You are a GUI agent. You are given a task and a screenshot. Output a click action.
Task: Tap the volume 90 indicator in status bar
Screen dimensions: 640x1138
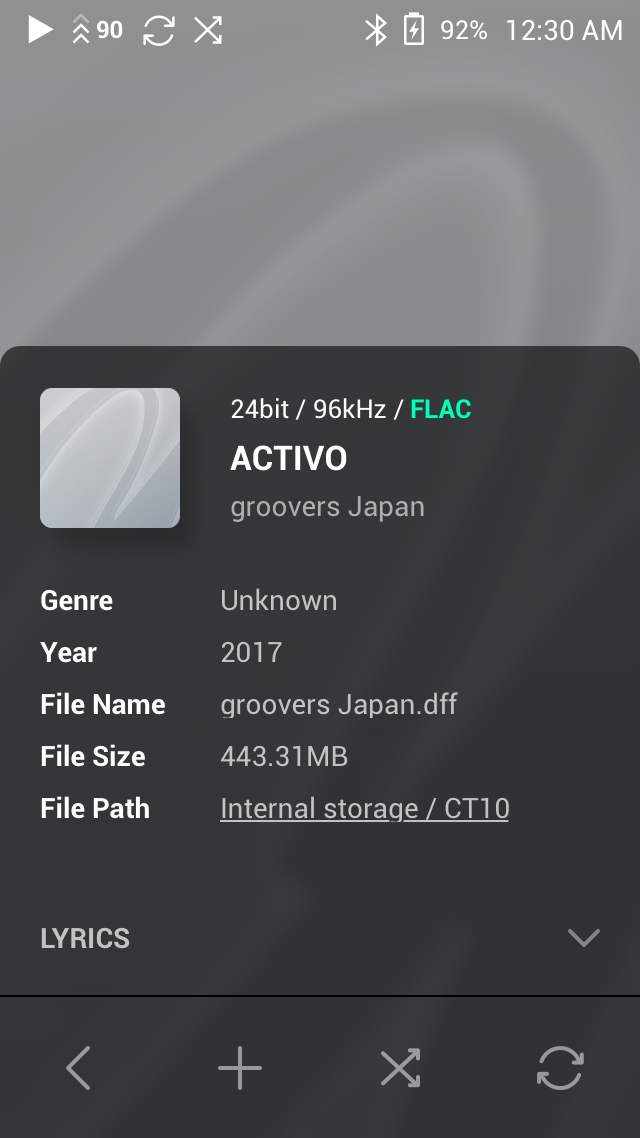[98, 30]
